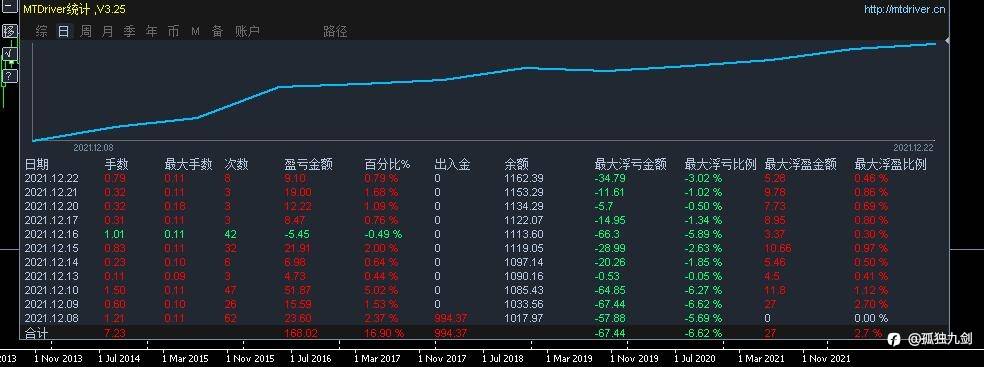Select the 2021.12.10 row date cell

click(51, 290)
